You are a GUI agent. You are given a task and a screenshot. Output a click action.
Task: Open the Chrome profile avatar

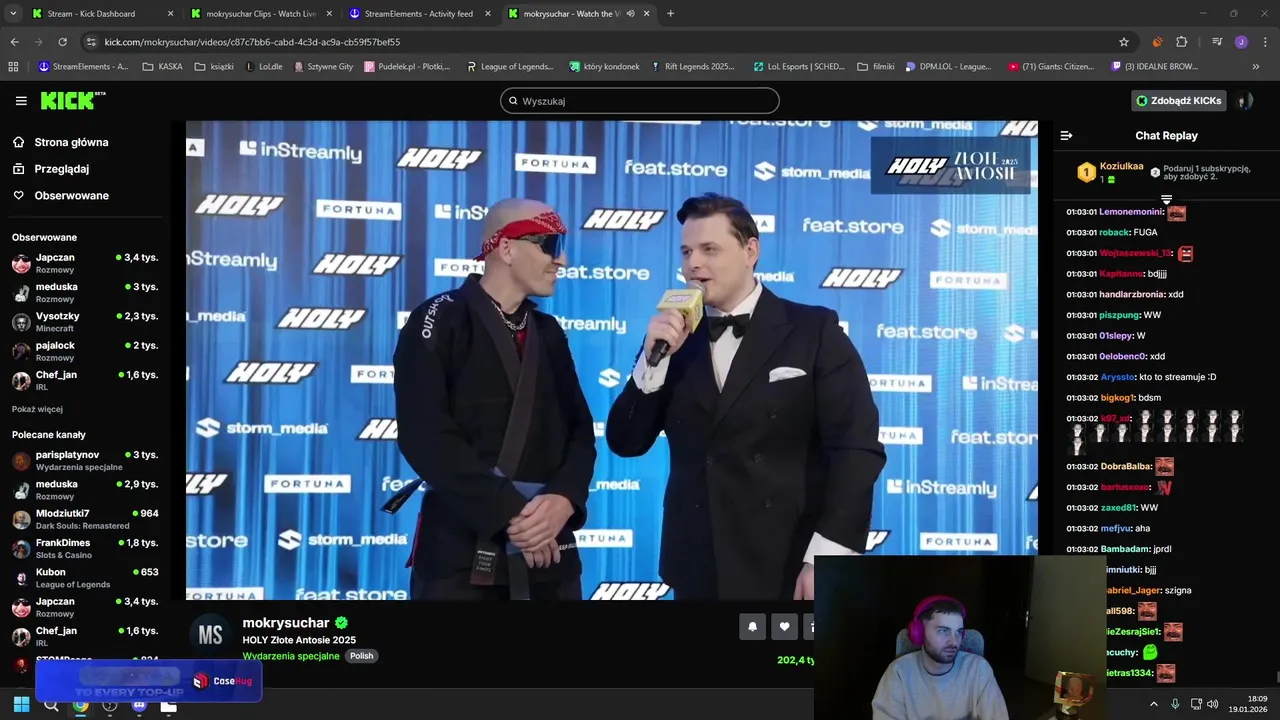[1241, 42]
